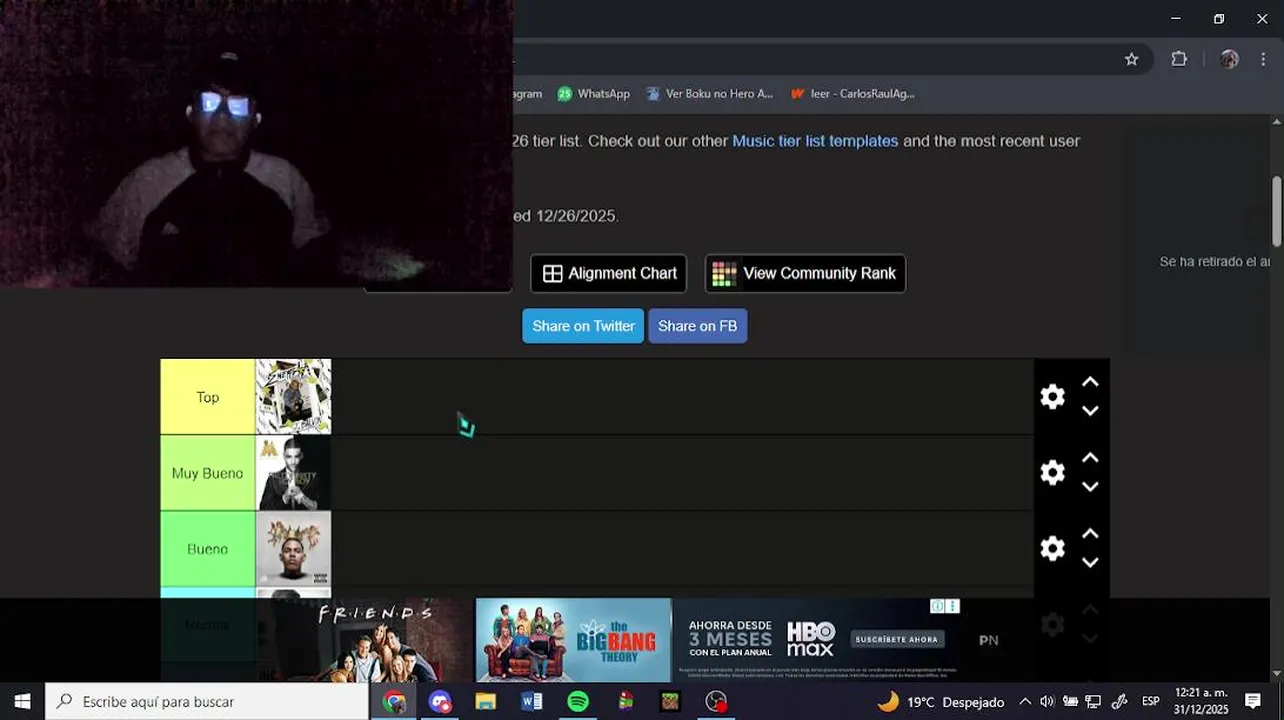Click the Alignment Chart button
This screenshot has height=720, width=1284.
[x=609, y=273]
